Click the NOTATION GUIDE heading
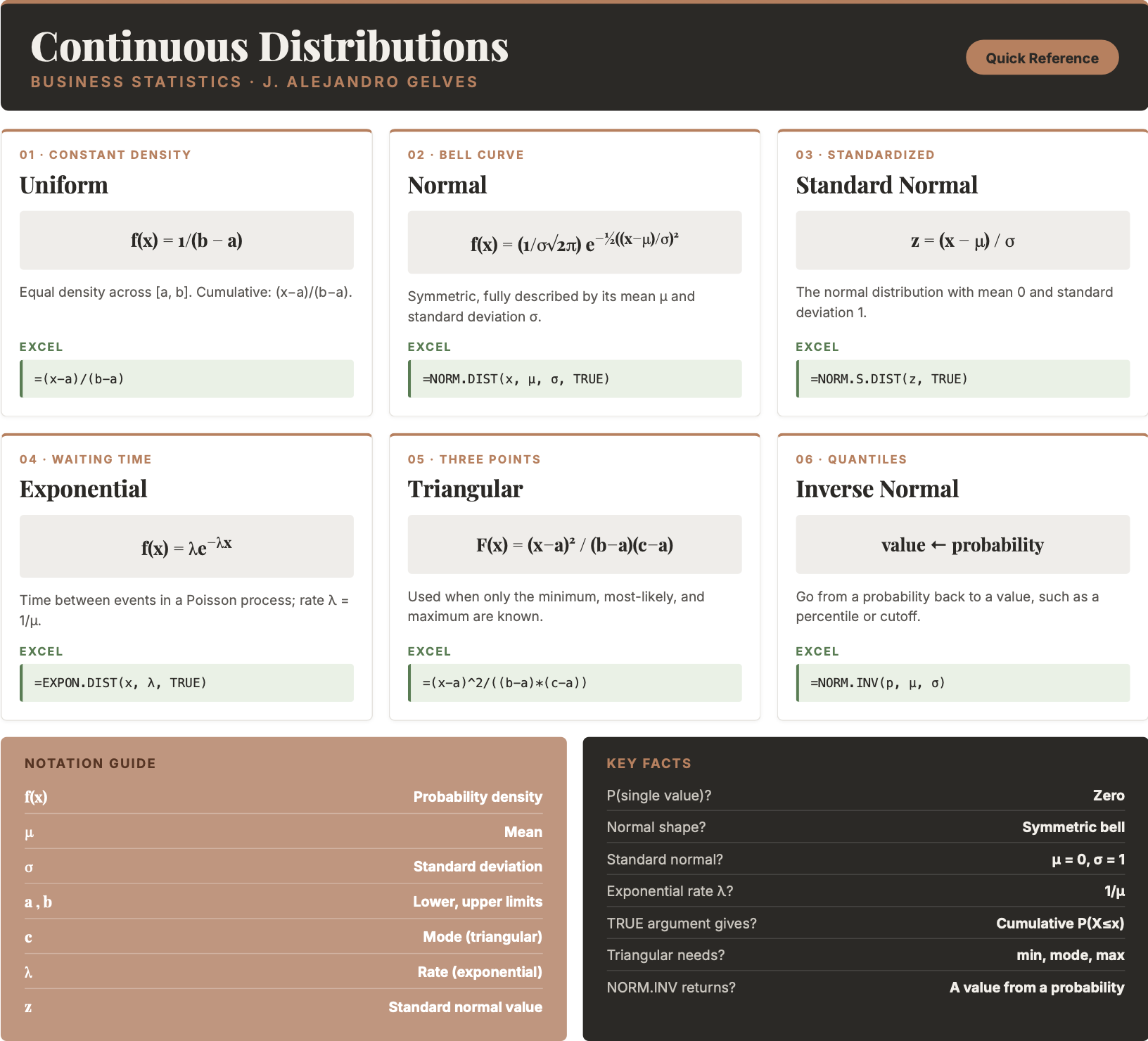The height and width of the screenshot is (1041, 1148). pyautogui.click(x=90, y=763)
